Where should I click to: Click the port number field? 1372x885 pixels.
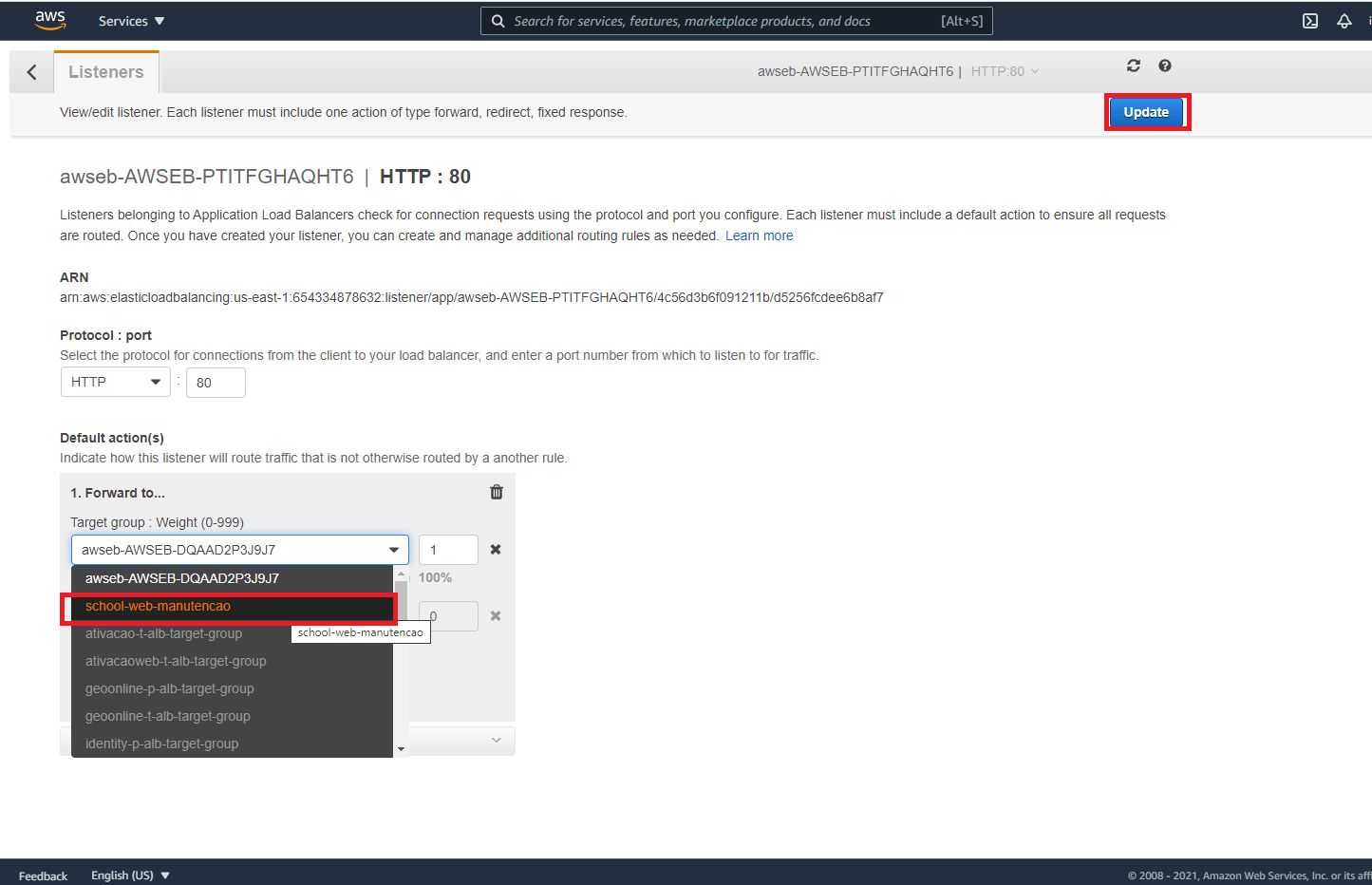click(216, 383)
